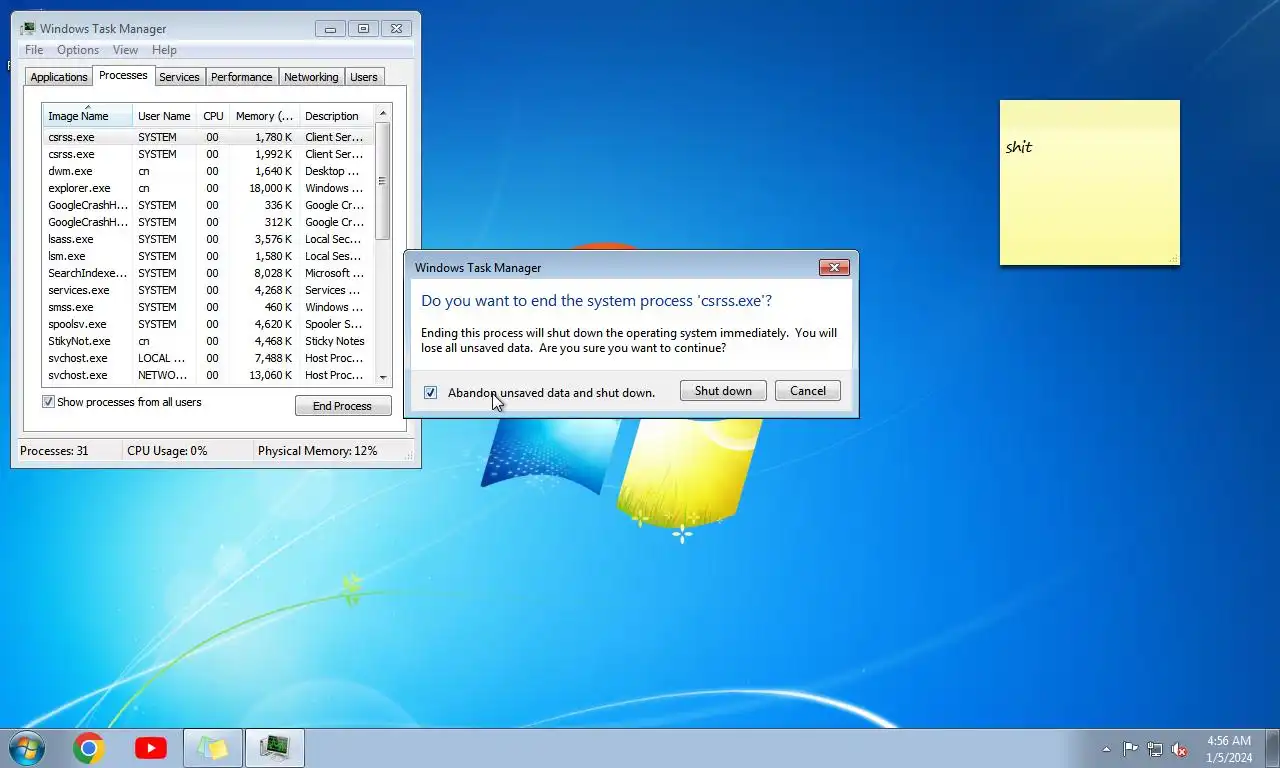Show hidden tray icons arrow

pos(1106,749)
